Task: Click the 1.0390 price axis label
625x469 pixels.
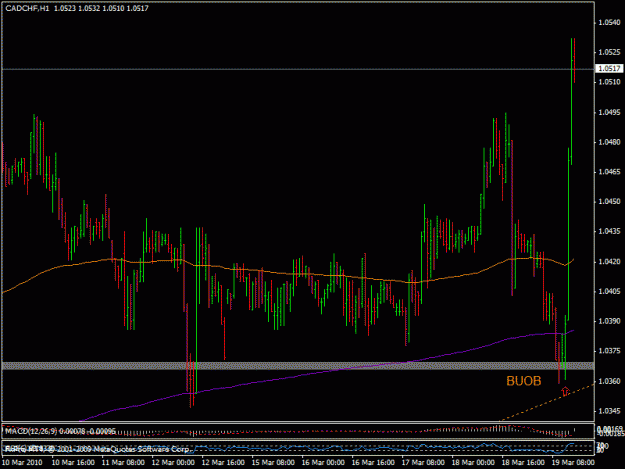Action: [609, 321]
